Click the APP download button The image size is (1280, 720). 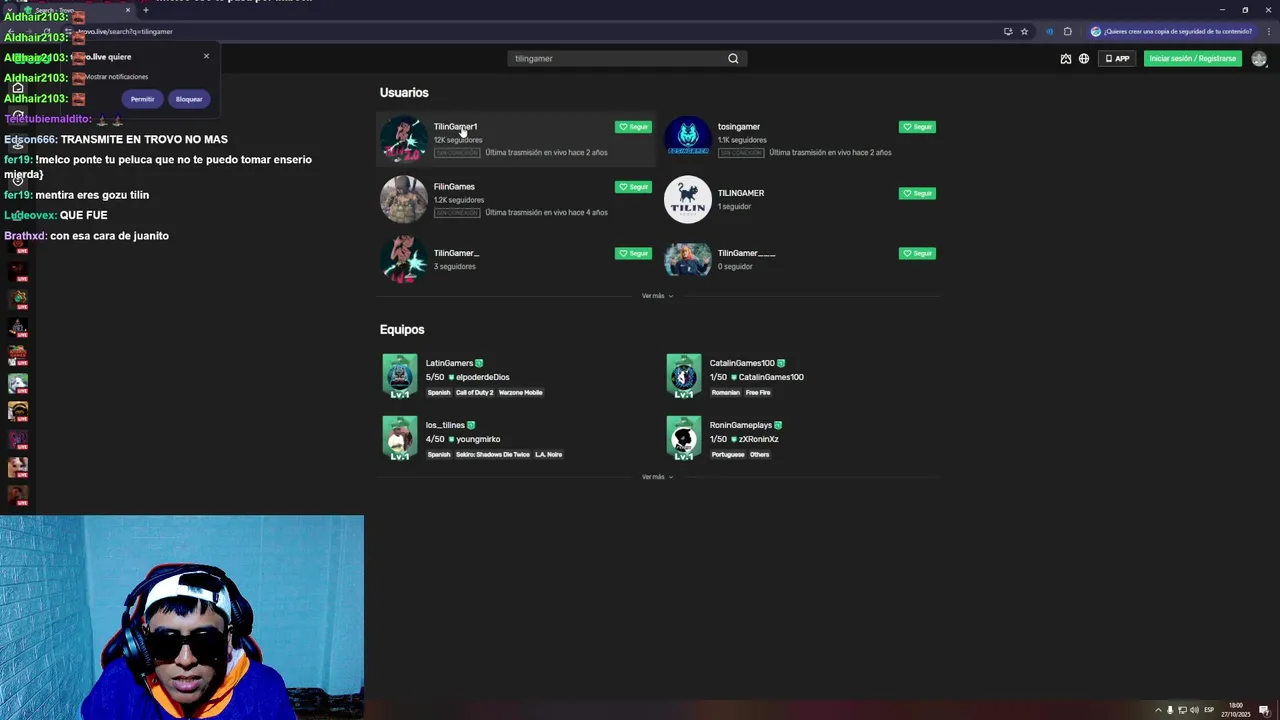(1117, 58)
